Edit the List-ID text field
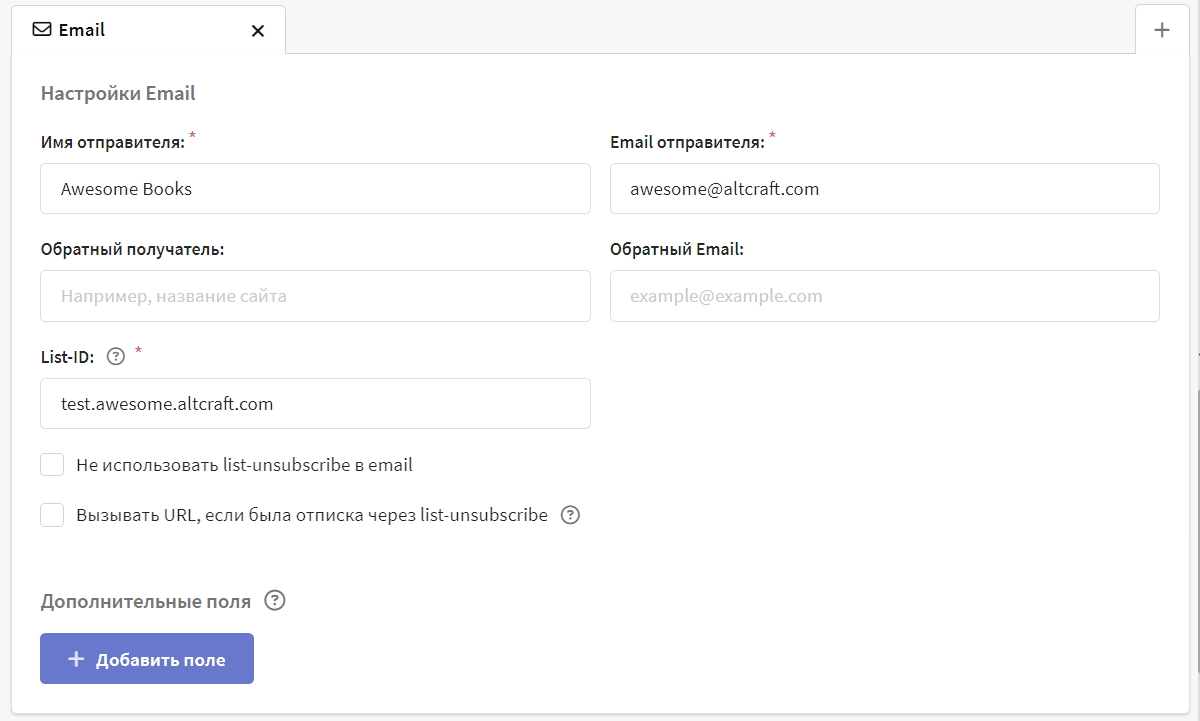The width and height of the screenshot is (1200, 721). click(315, 404)
